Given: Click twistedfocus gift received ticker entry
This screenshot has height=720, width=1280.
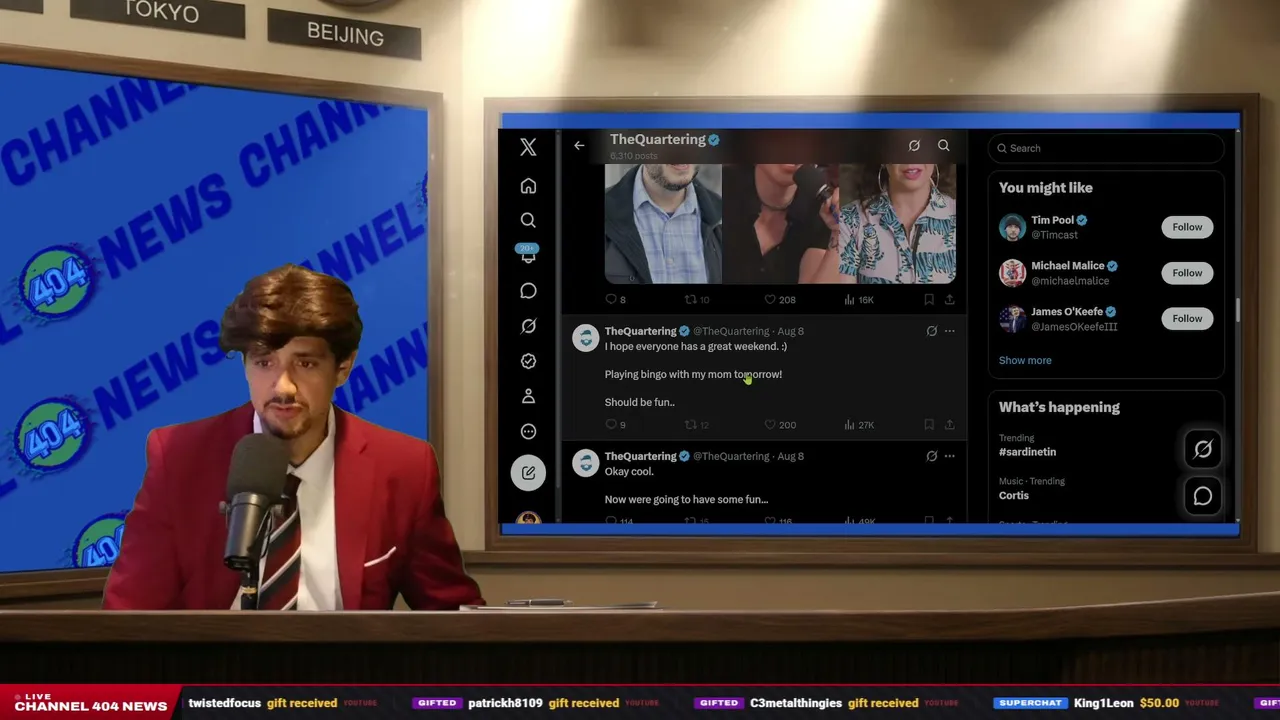Looking at the screenshot, I should [283, 703].
